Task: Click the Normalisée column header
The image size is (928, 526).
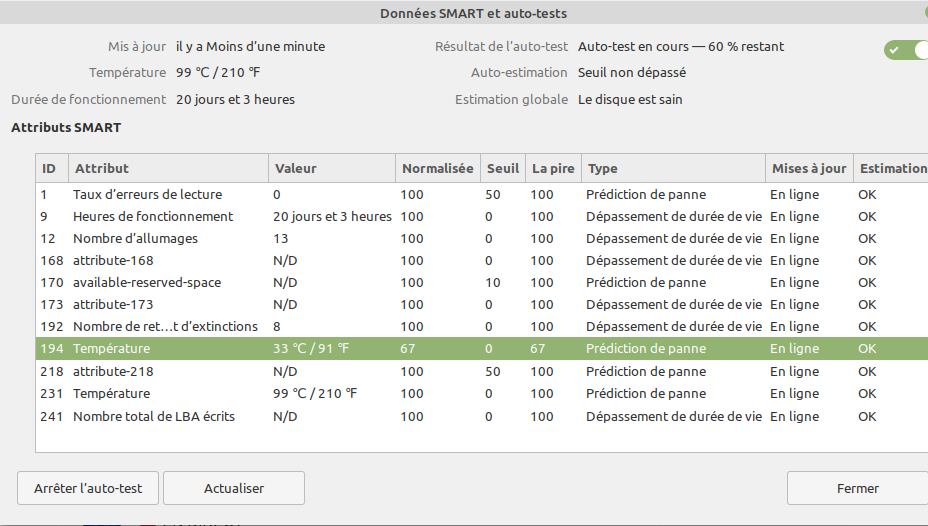Action: tap(436, 168)
